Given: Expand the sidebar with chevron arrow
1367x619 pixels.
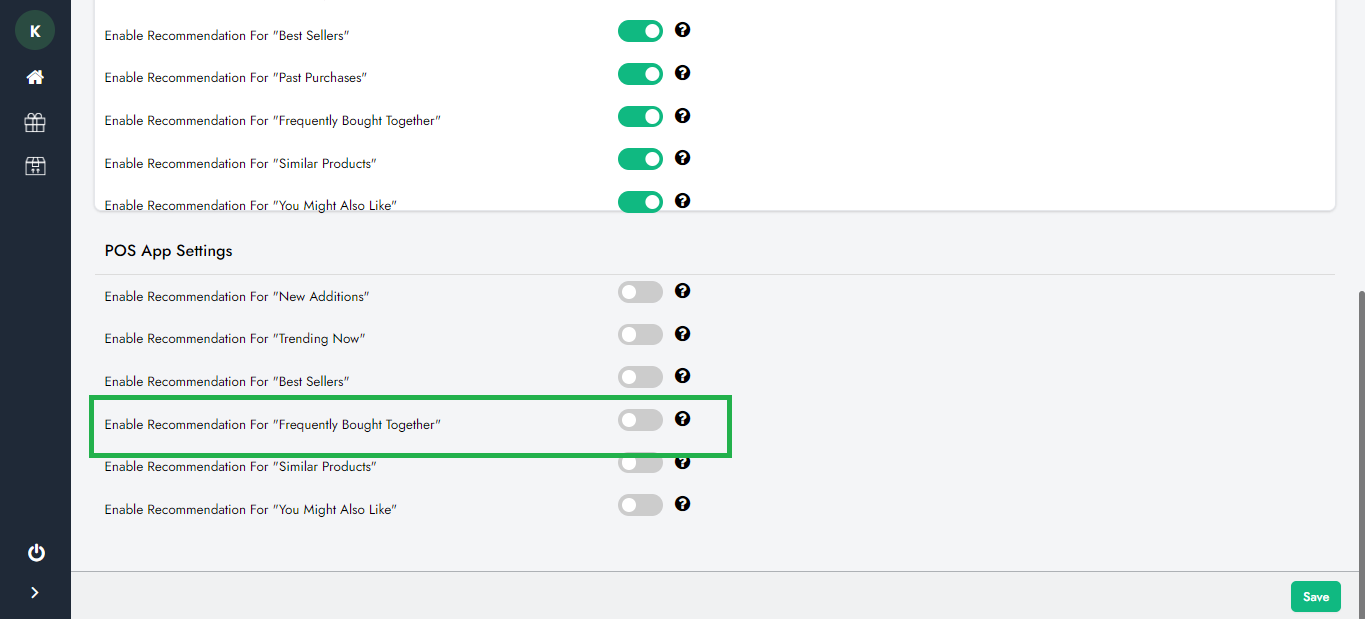Looking at the screenshot, I should click(35, 593).
